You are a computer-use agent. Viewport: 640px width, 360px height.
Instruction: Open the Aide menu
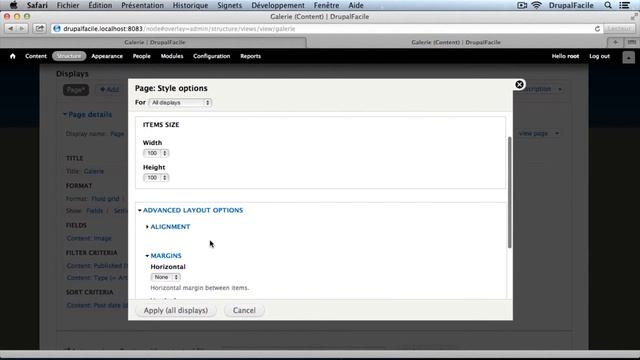[x=356, y=5]
